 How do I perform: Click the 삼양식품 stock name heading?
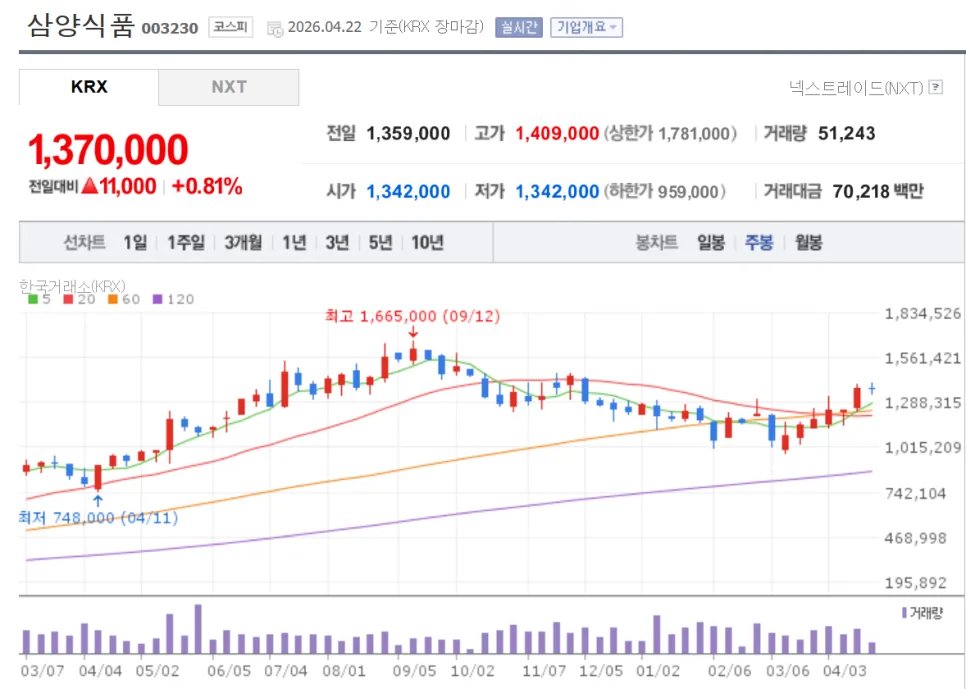[81, 26]
